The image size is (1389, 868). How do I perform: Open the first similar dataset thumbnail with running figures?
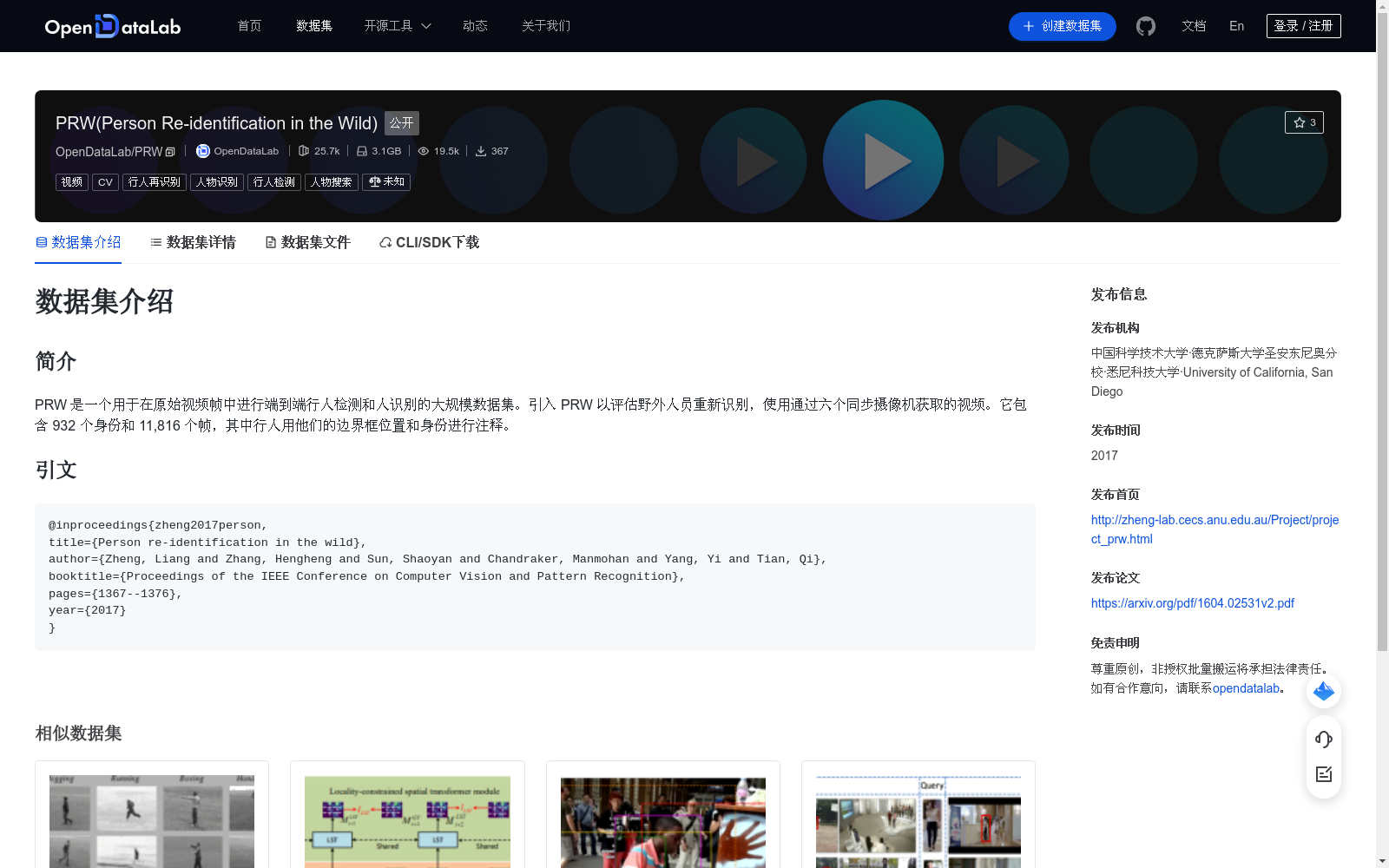[152, 821]
